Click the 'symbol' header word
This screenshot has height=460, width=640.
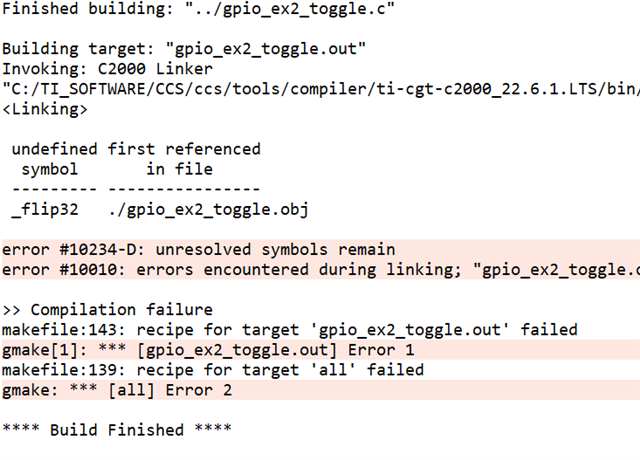(x=49, y=169)
